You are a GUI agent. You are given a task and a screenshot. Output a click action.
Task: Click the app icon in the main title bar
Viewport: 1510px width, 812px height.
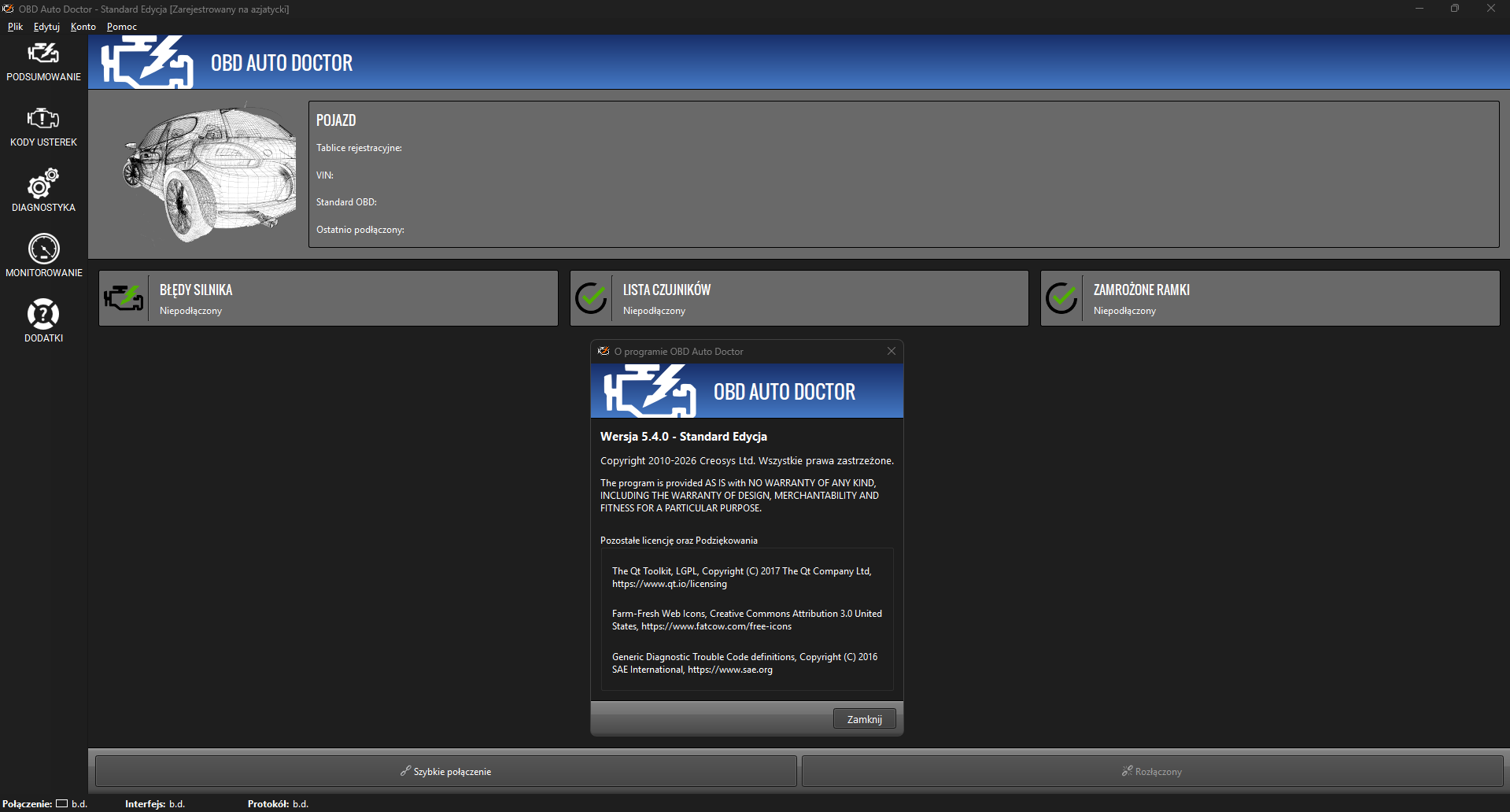click(8, 9)
